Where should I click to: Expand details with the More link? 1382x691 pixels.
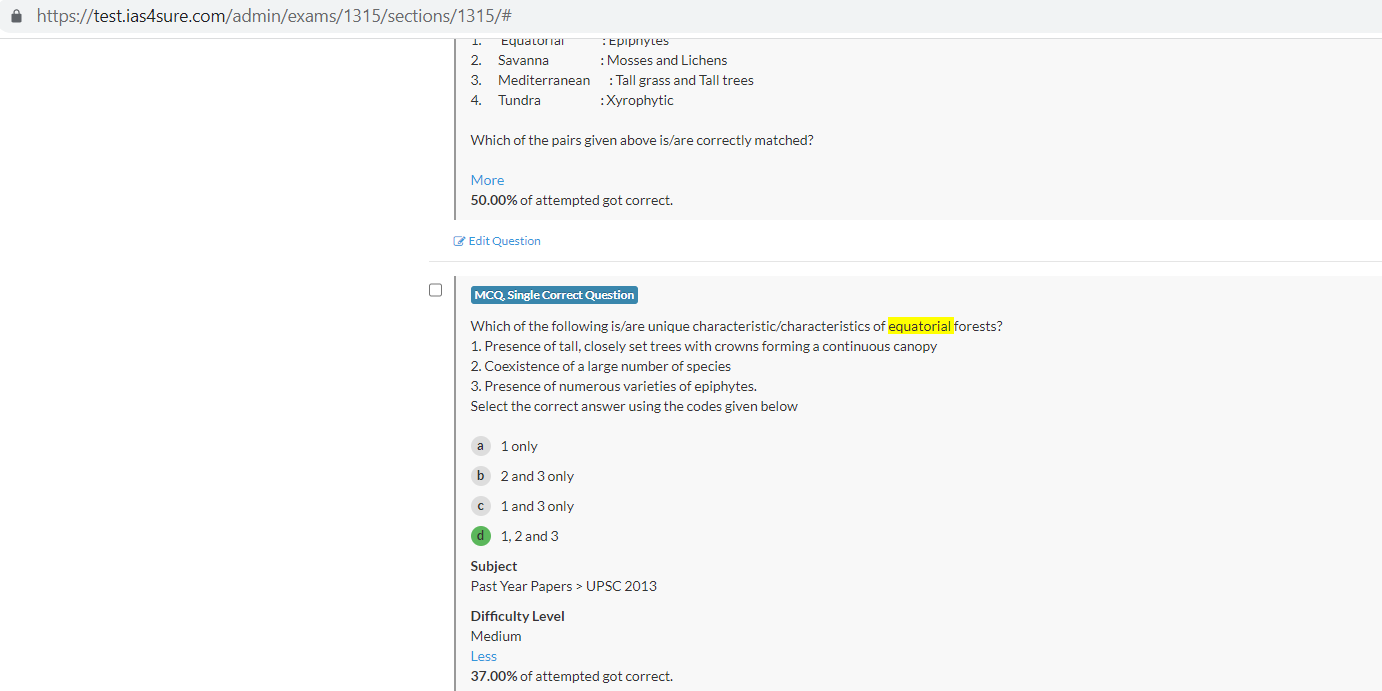pyautogui.click(x=487, y=180)
